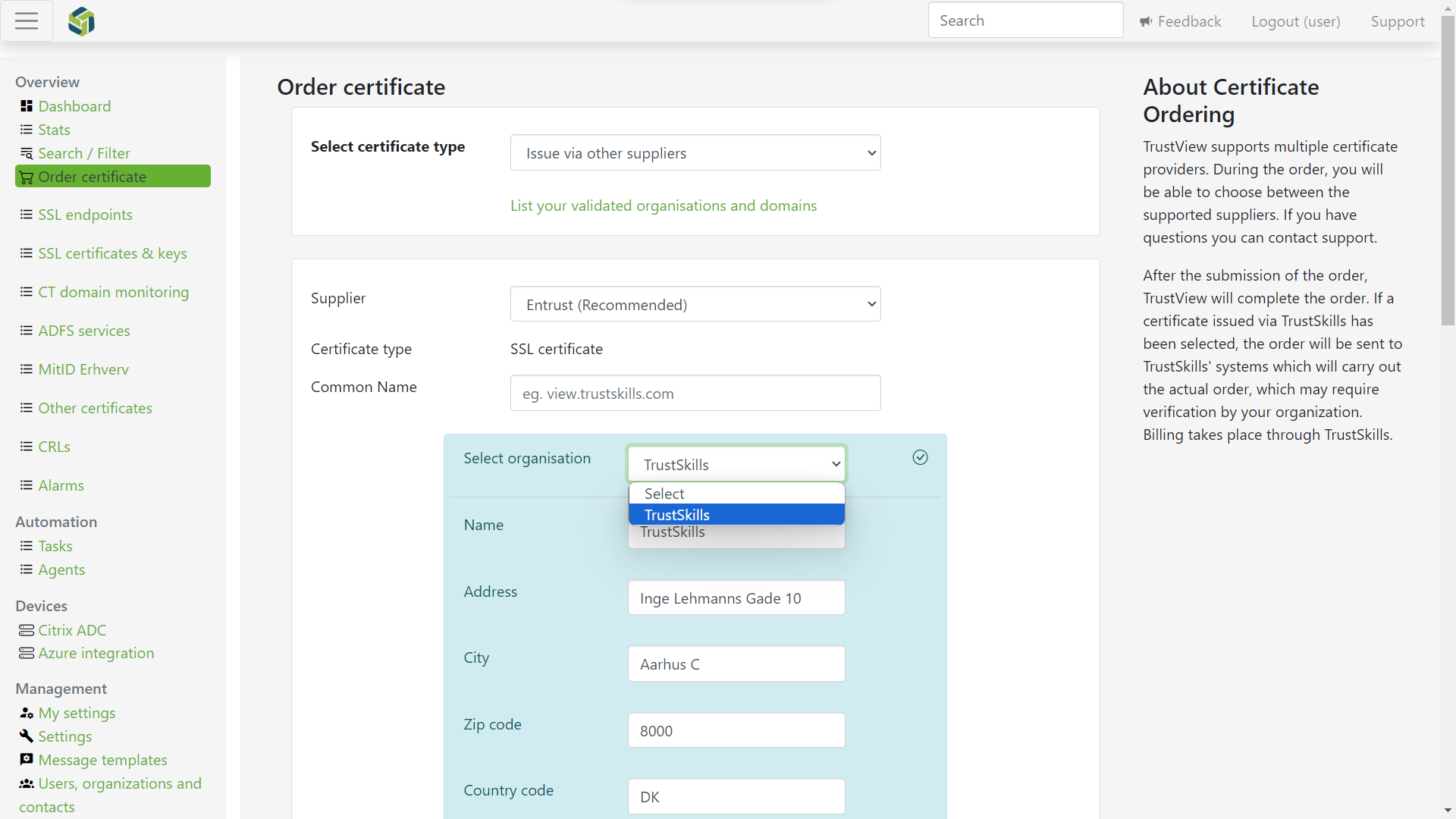Click the Dashboard grid icon
Image resolution: width=1456 pixels, height=819 pixels.
[27, 106]
